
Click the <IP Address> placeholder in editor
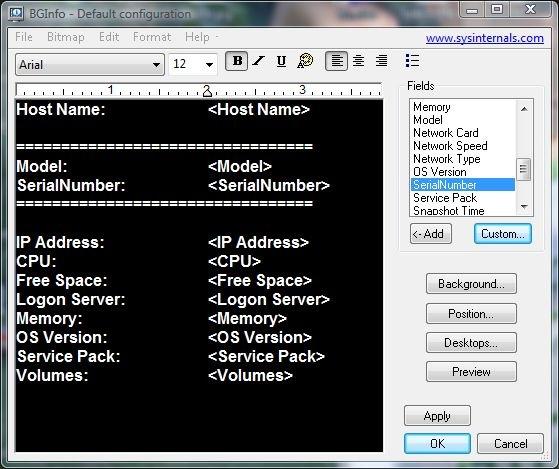click(x=258, y=242)
